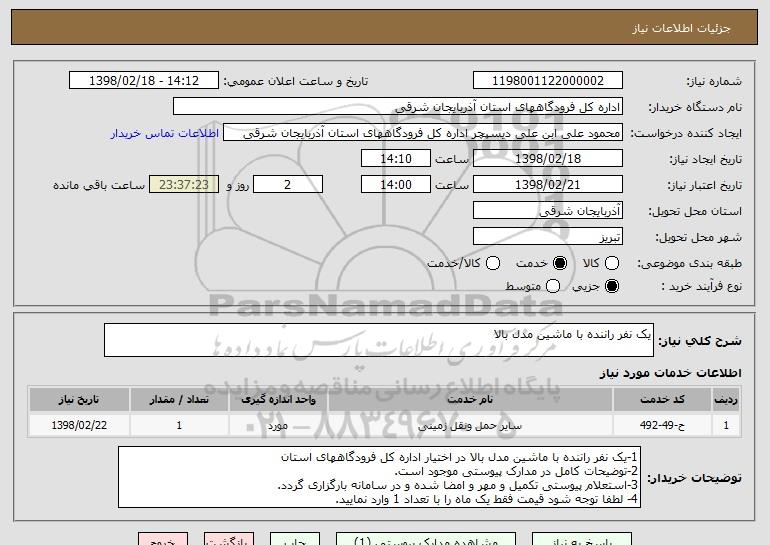
Task: Click creation date field 1398/02/18
Action: coord(548,159)
